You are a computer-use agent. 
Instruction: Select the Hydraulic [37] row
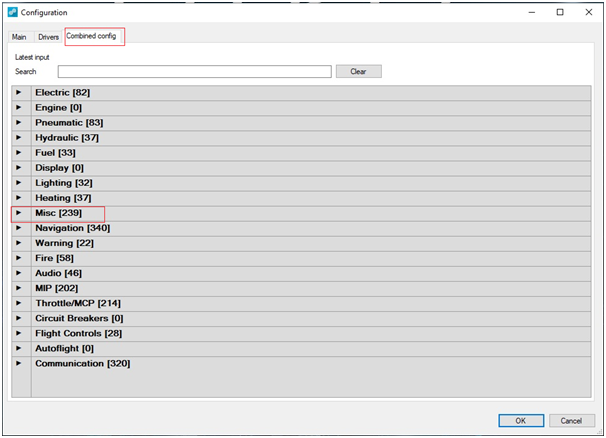click(x=311, y=138)
